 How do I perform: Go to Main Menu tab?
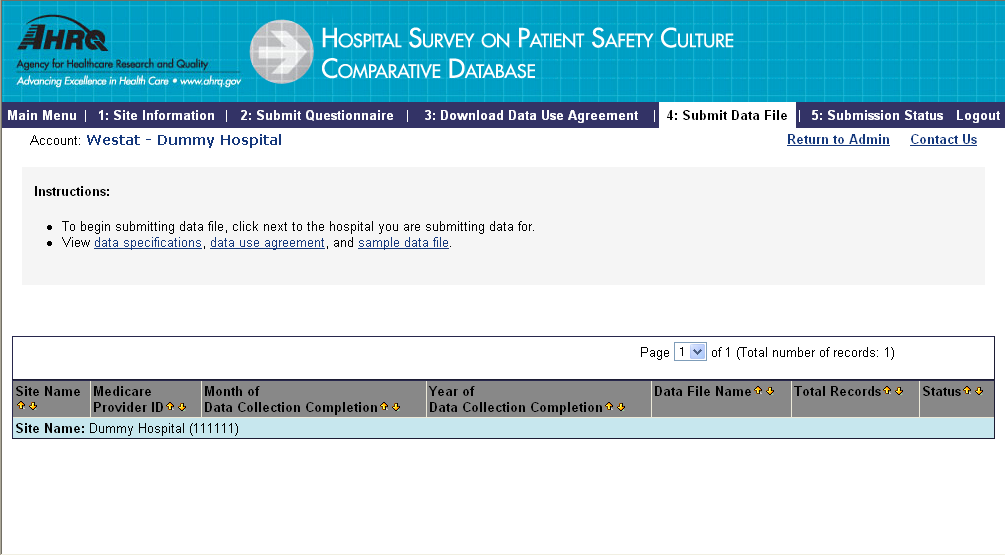(x=42, y=116)
